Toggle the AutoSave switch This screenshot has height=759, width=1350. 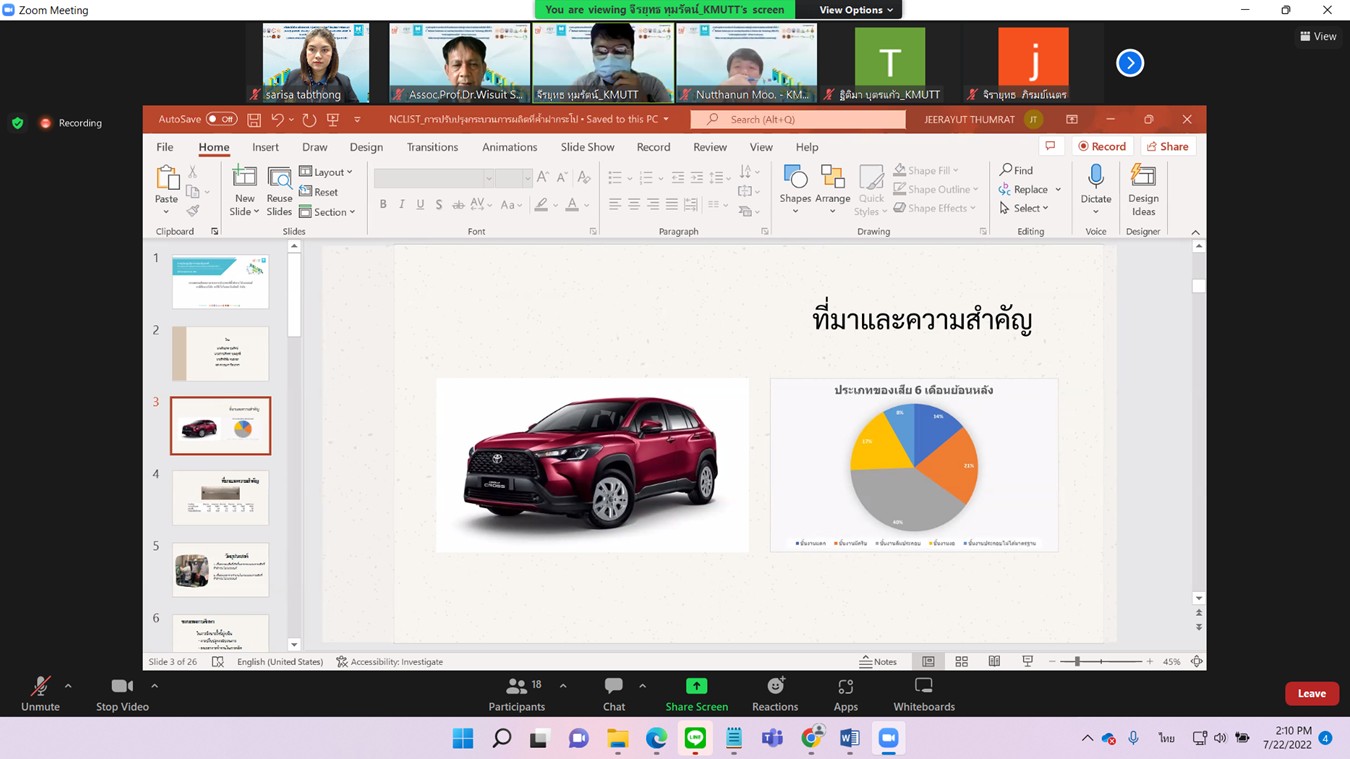221,119
